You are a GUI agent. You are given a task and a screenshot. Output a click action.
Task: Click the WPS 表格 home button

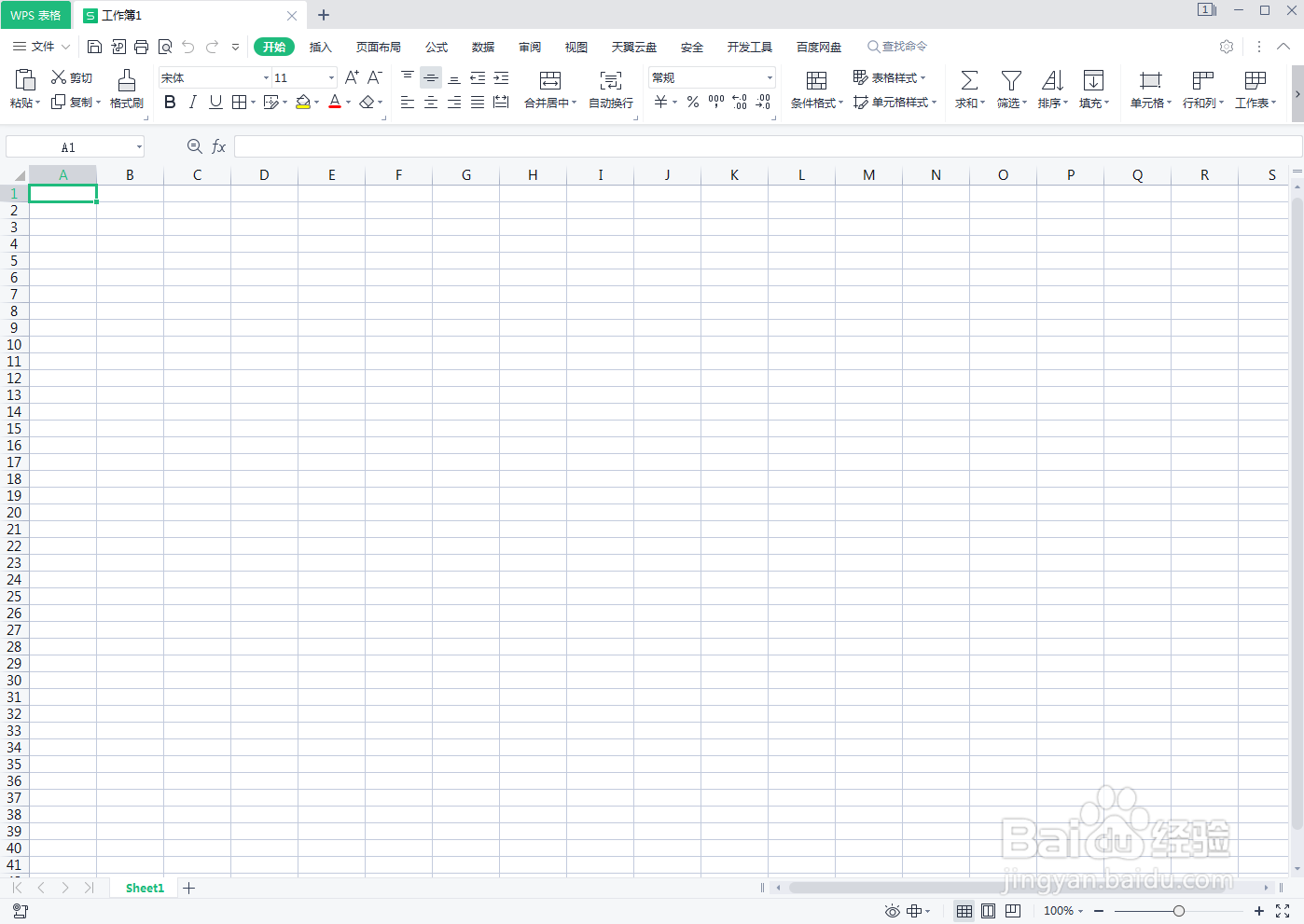pyautogui.click(x=35, y=15)
